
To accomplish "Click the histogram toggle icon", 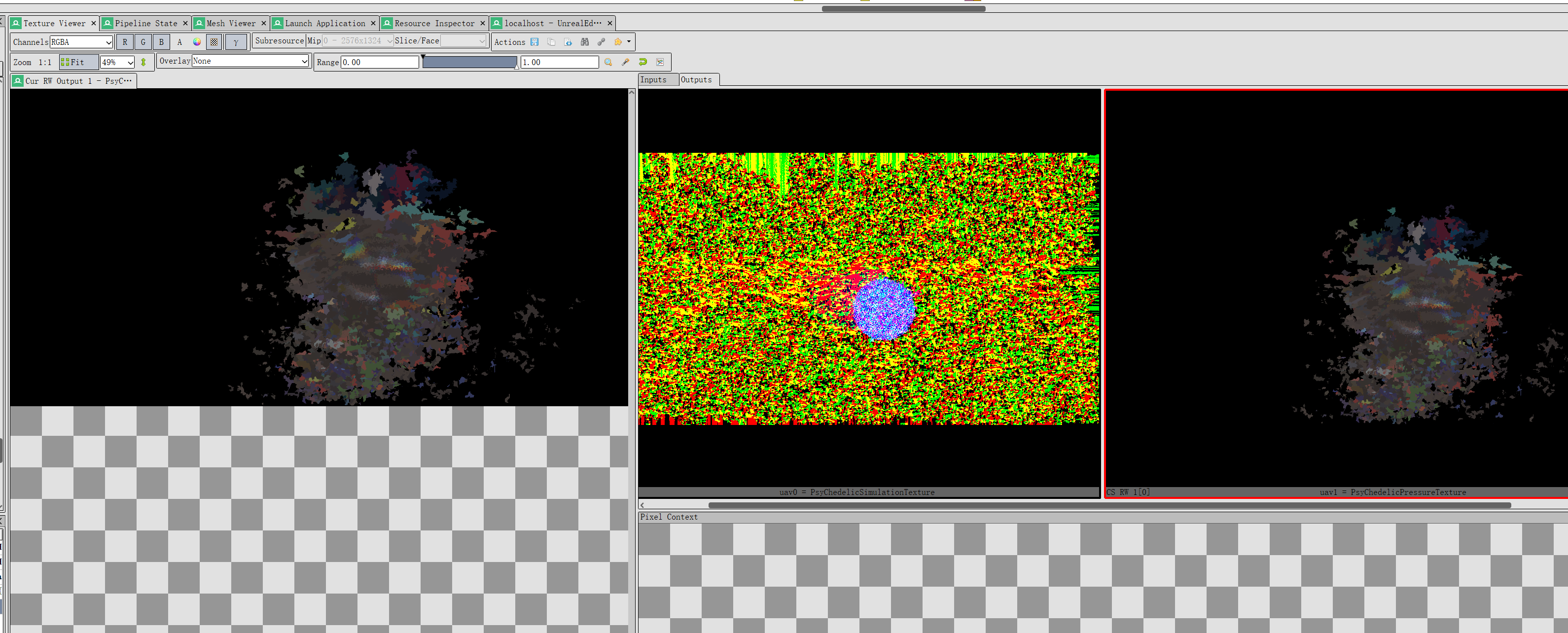I will [x=660, y=62].
